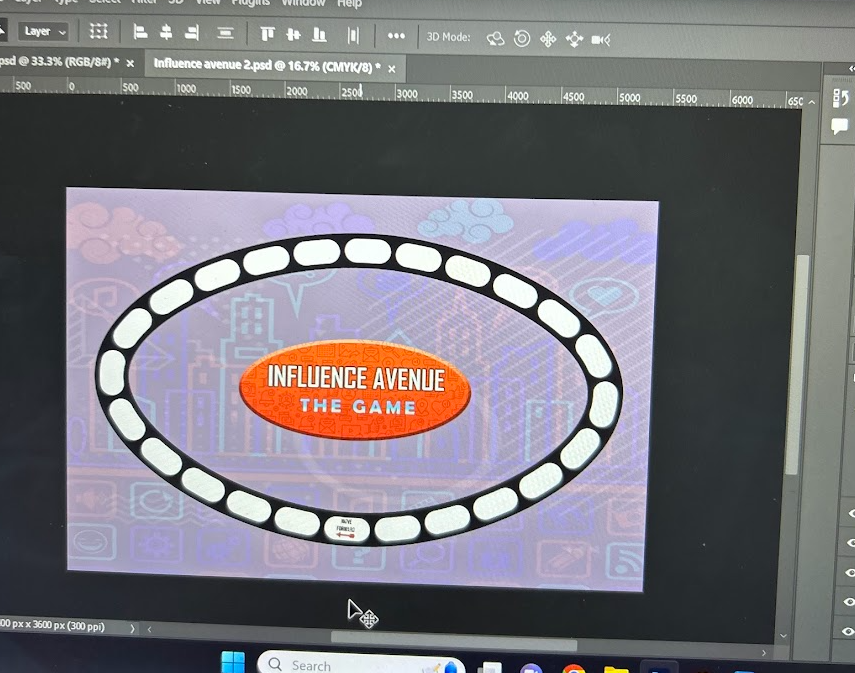This screenshot has height=673, width=855.
Task: Open Google Chrome from the taskbar
Action: [x=574, y=669]
